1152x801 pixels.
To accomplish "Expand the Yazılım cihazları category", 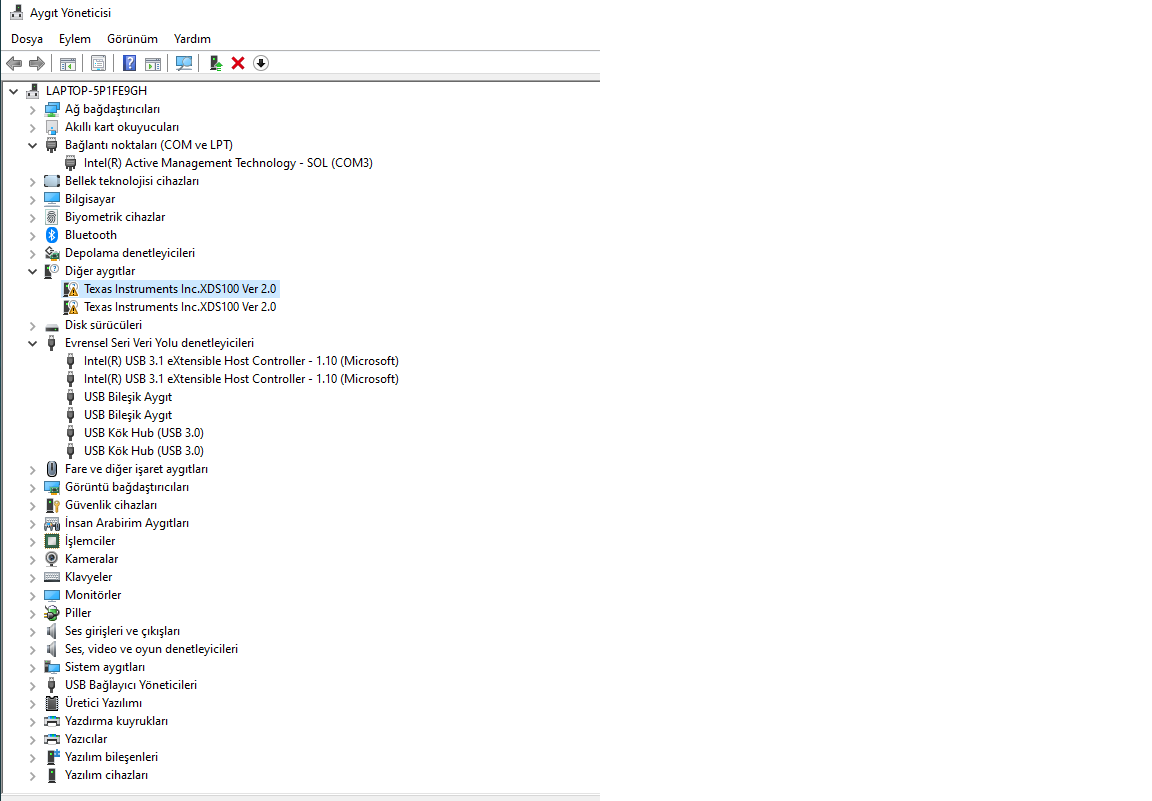I will pyautogui.click(x=32, y=775).
